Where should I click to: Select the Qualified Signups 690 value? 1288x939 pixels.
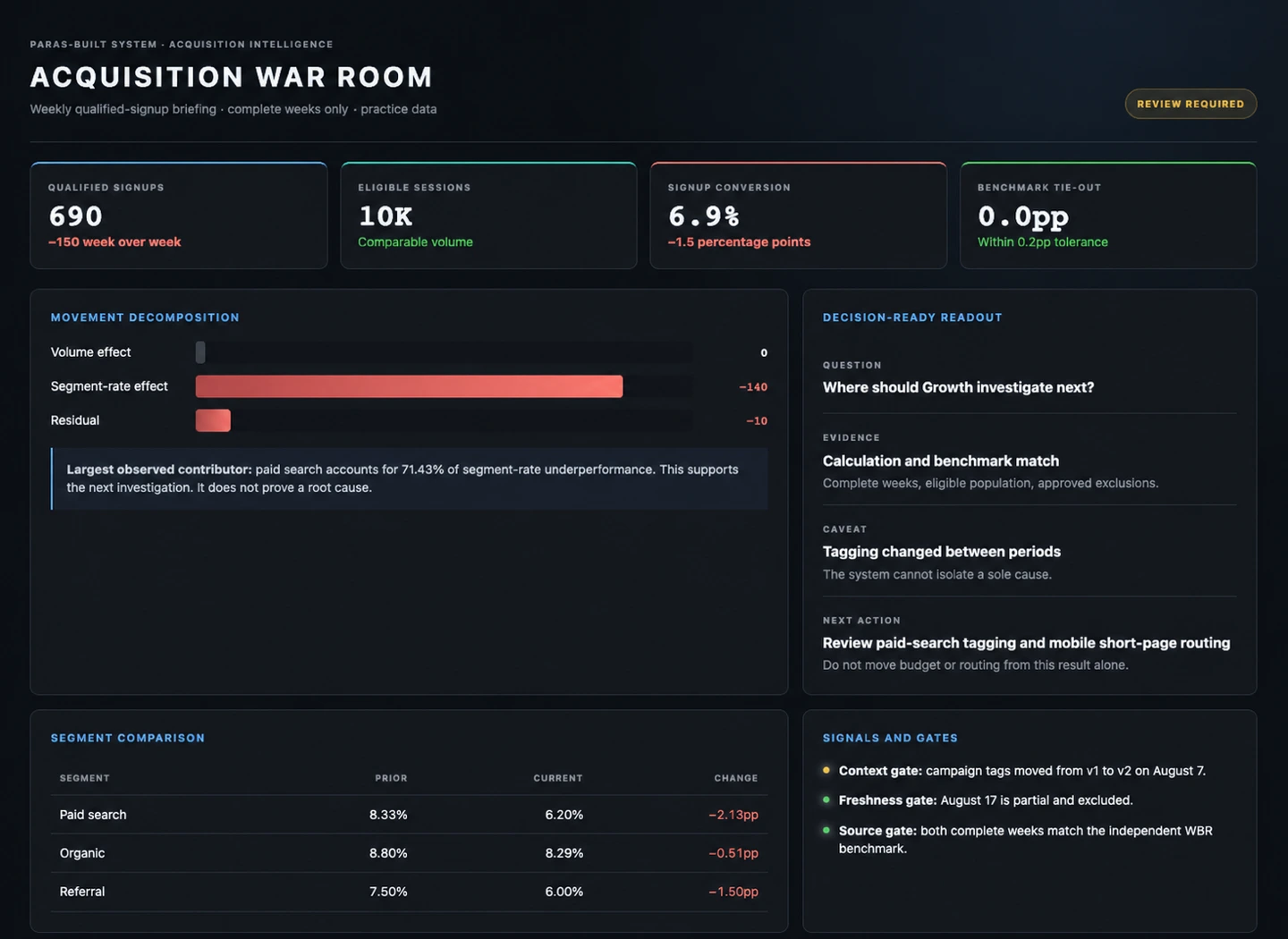pos(76,216)
